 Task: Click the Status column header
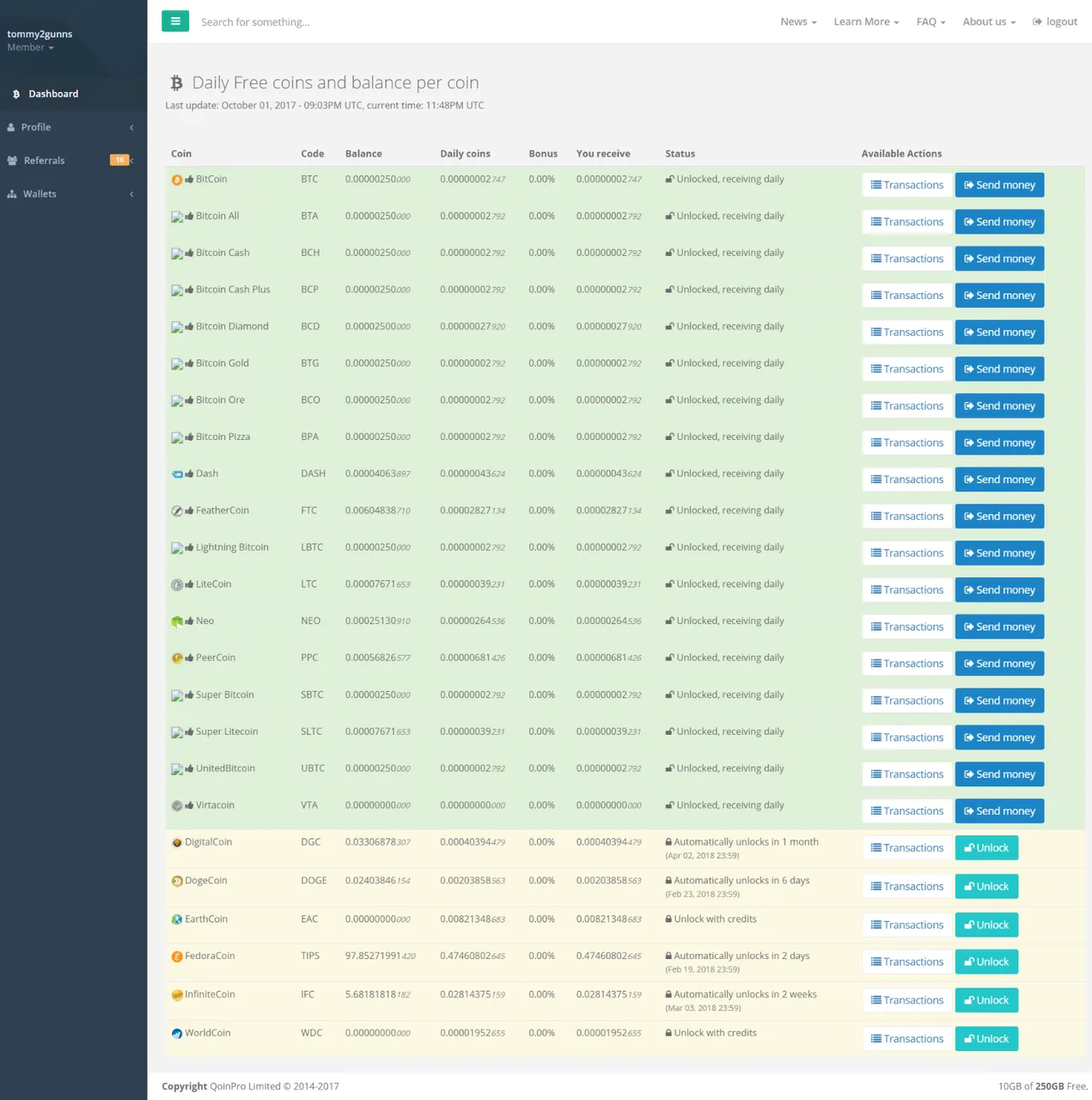coord(680,154)
